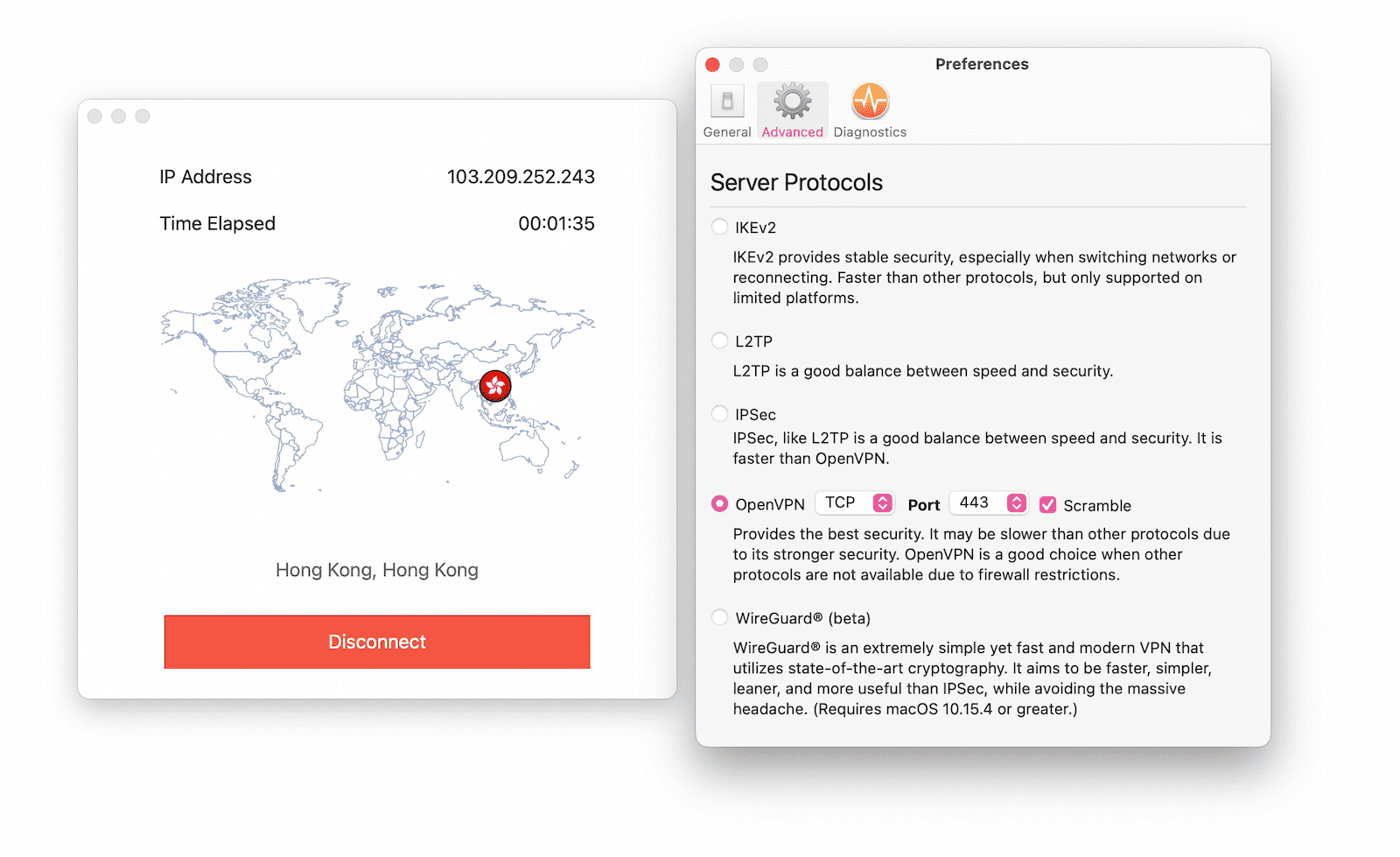Select the OpenVPN protocol radio button

(719, 503)
